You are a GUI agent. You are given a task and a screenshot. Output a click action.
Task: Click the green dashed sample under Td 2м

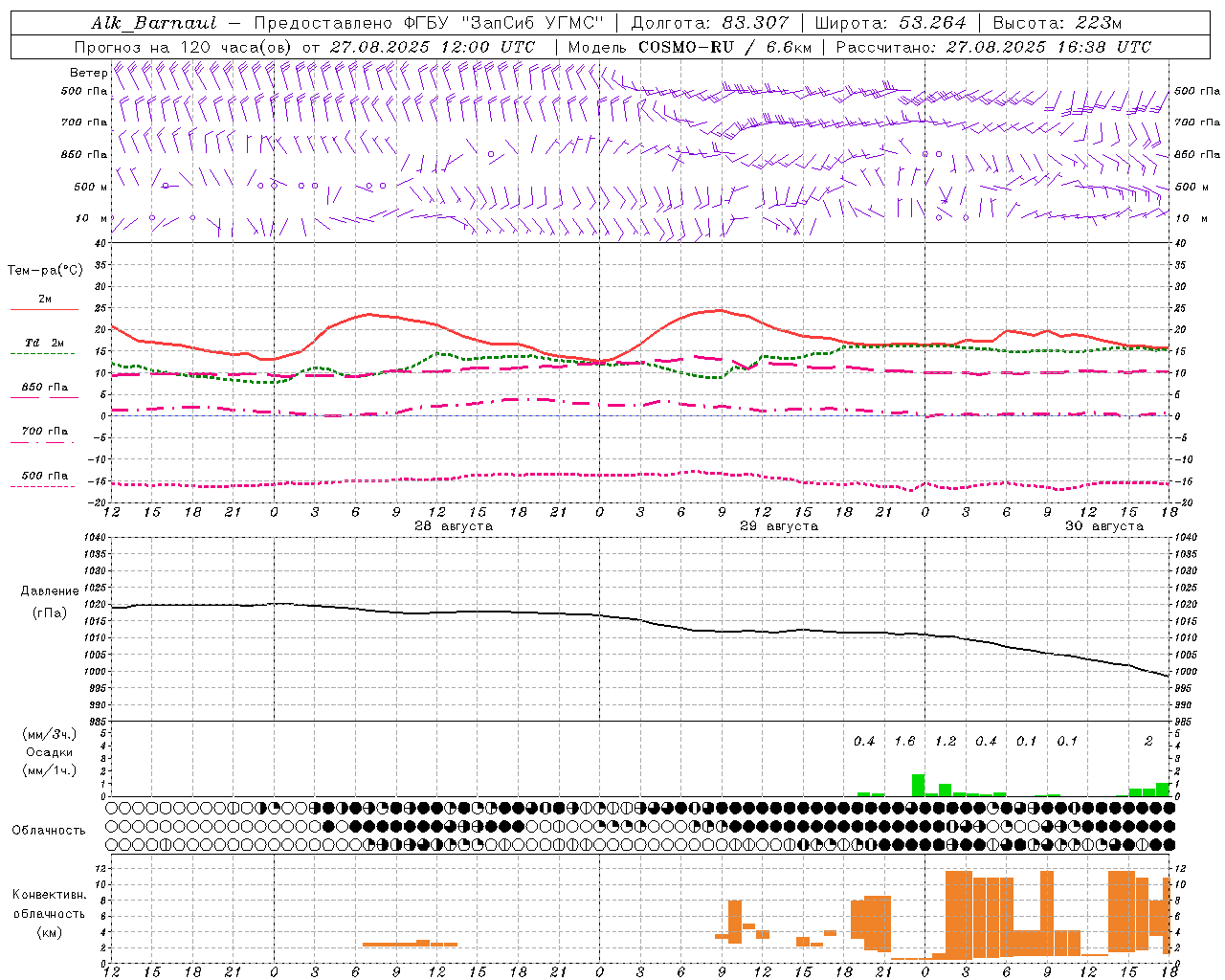tap(42, 354)
